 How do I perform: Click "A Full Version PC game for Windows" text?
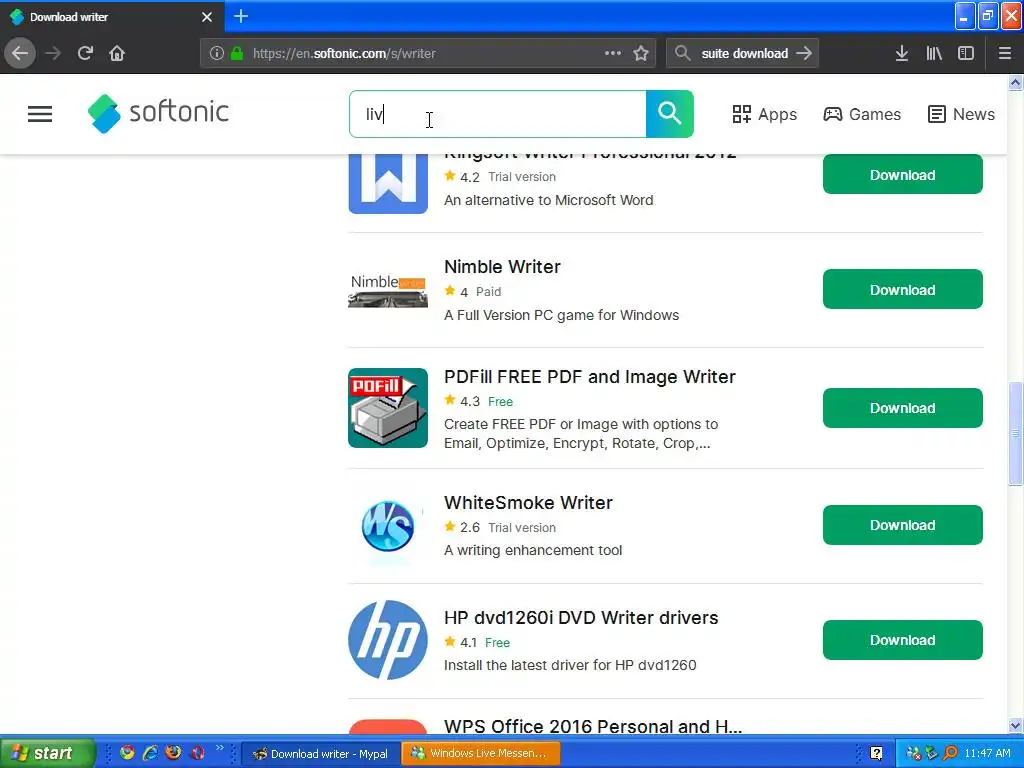tap(562, 315)
